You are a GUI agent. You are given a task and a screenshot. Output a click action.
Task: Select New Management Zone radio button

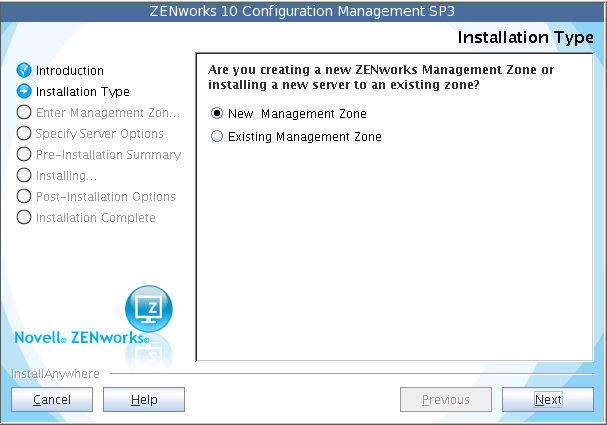(217, 114)
